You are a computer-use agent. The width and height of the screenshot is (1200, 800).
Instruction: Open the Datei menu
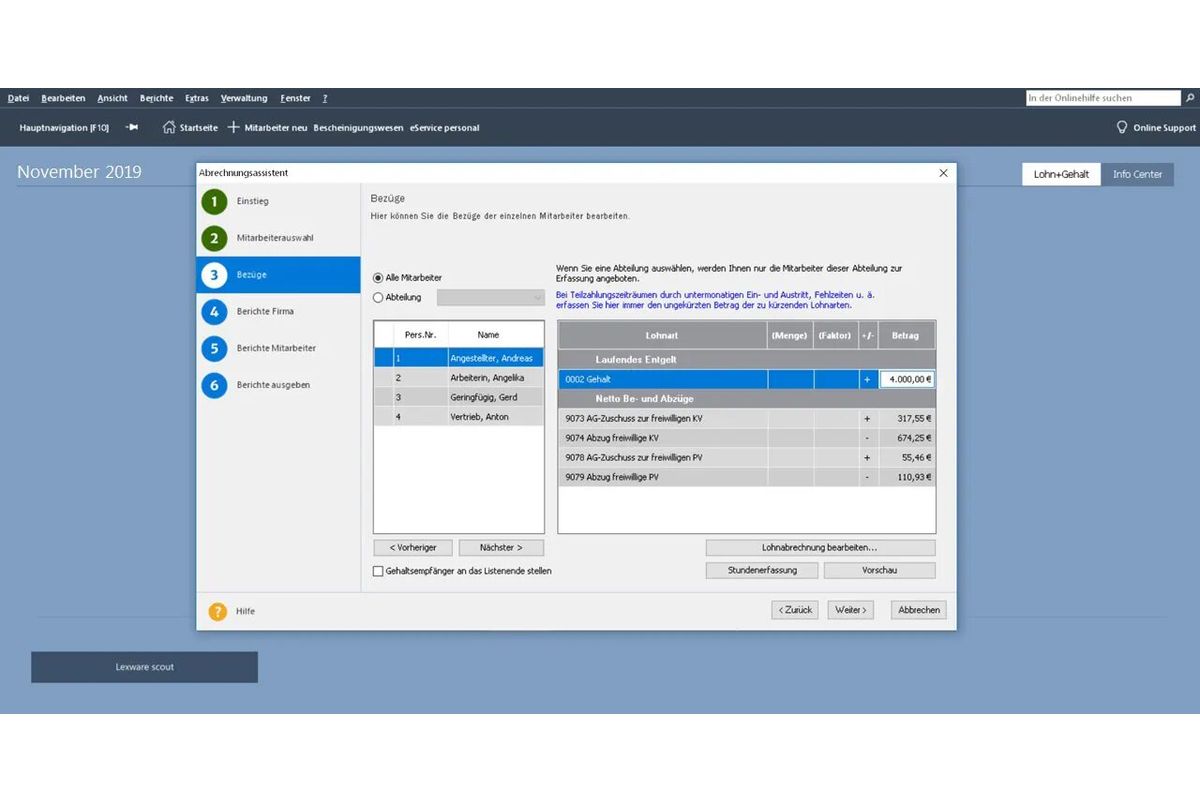point(18,98)
